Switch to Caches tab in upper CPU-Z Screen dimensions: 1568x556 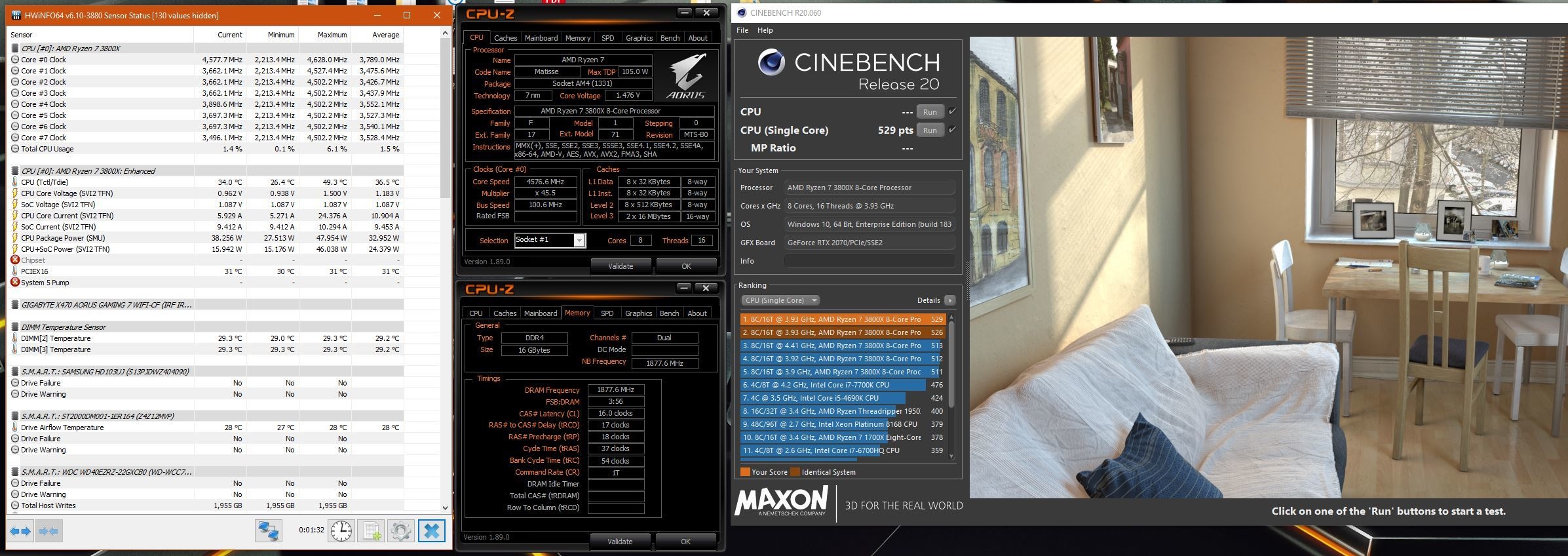[x=505, y=38]
